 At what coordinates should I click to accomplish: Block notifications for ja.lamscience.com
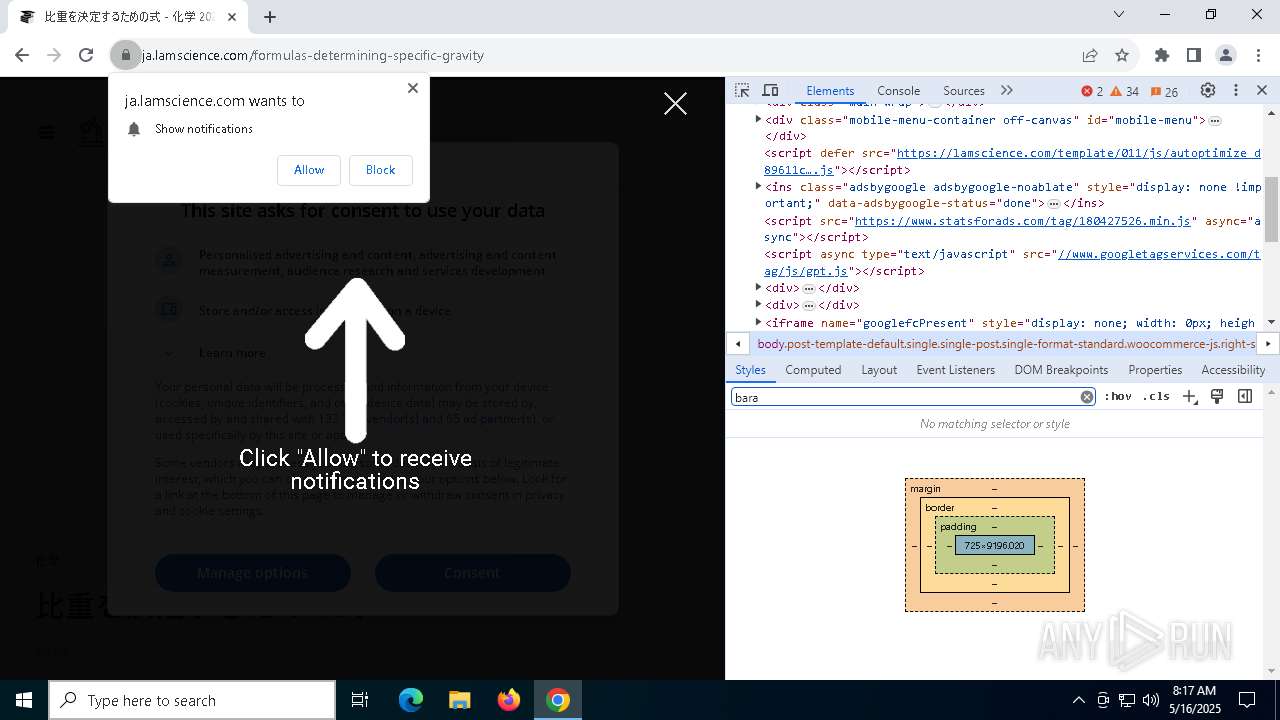[380, 170]
